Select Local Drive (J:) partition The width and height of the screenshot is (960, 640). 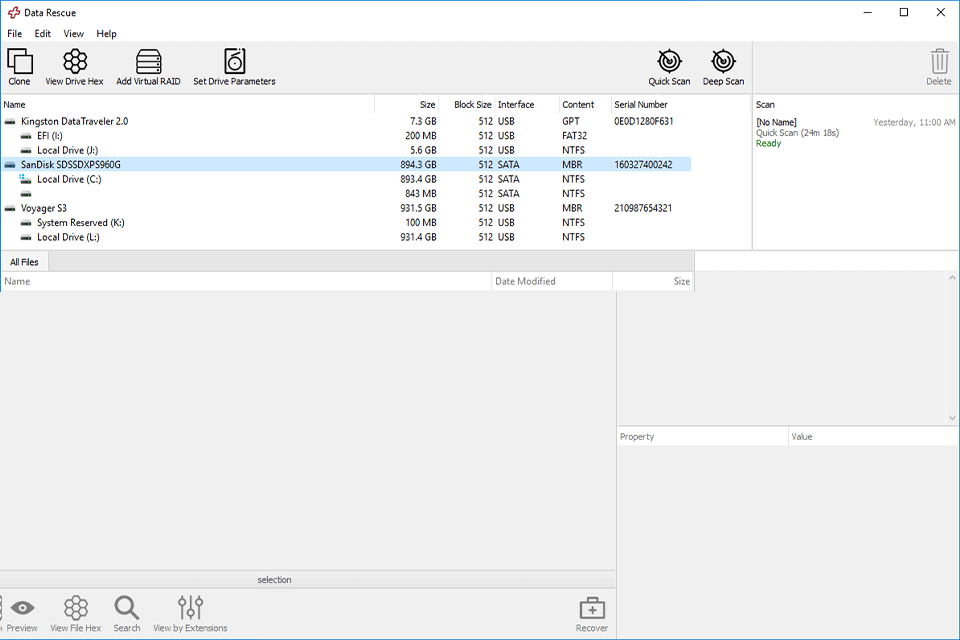(67, 151)
